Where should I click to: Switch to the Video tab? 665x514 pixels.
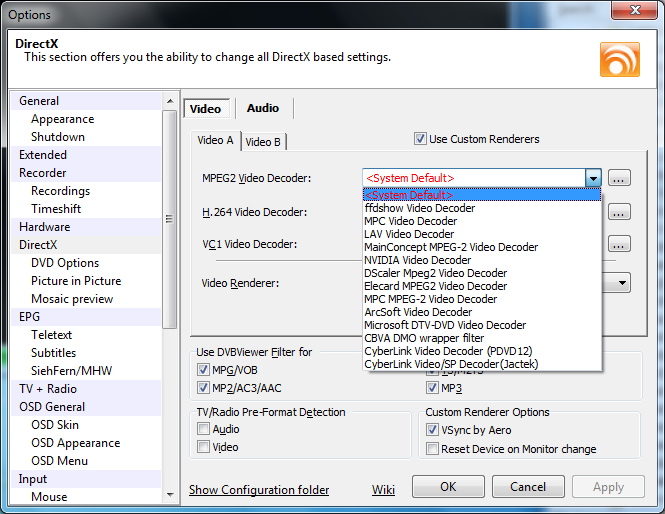(206, 109)
